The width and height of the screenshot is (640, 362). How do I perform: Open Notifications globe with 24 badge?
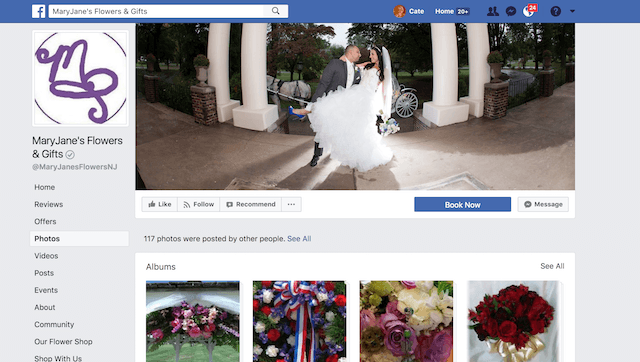529,11
